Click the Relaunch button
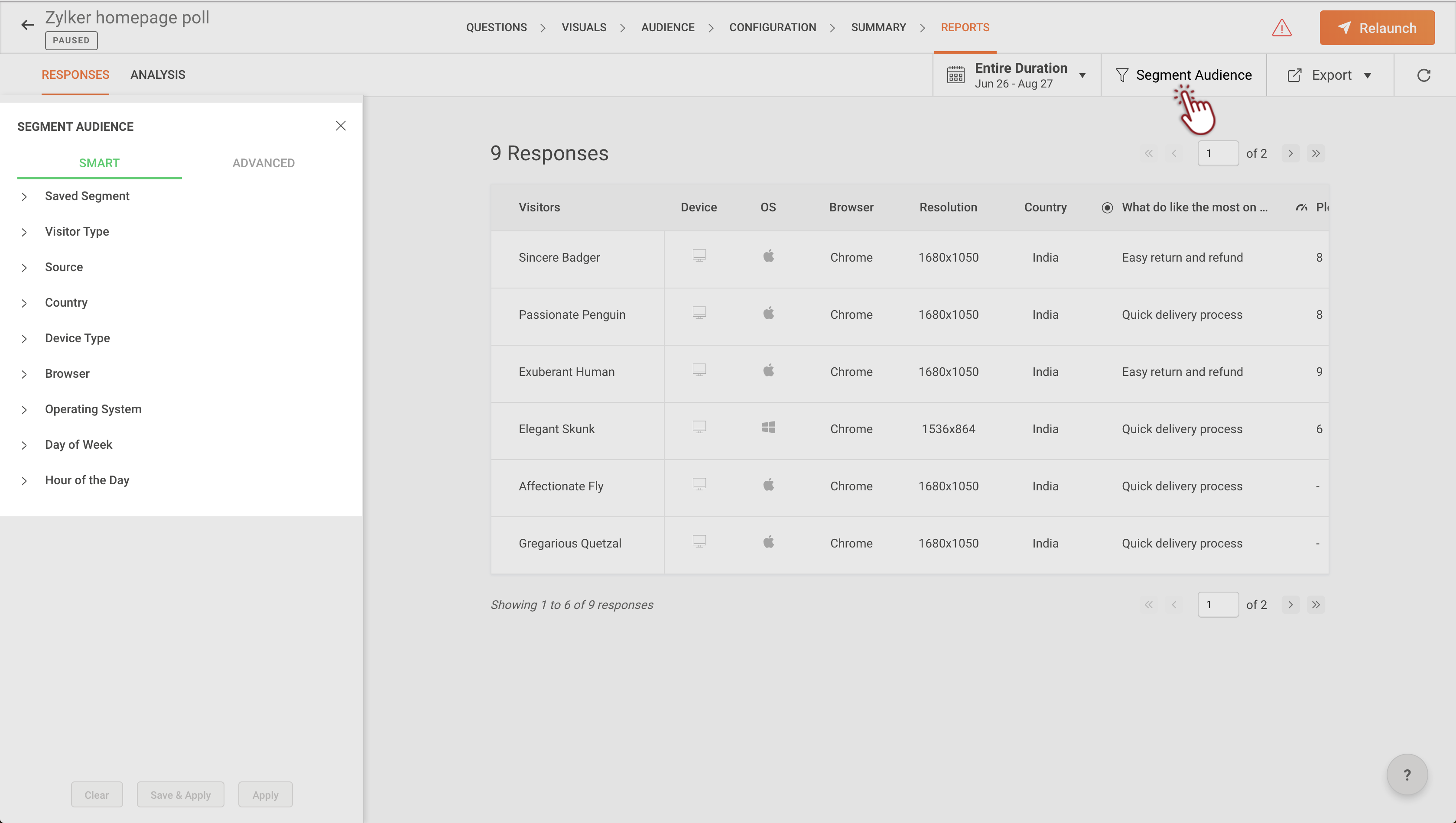The image size is (1456, 823). [1377, 28]
